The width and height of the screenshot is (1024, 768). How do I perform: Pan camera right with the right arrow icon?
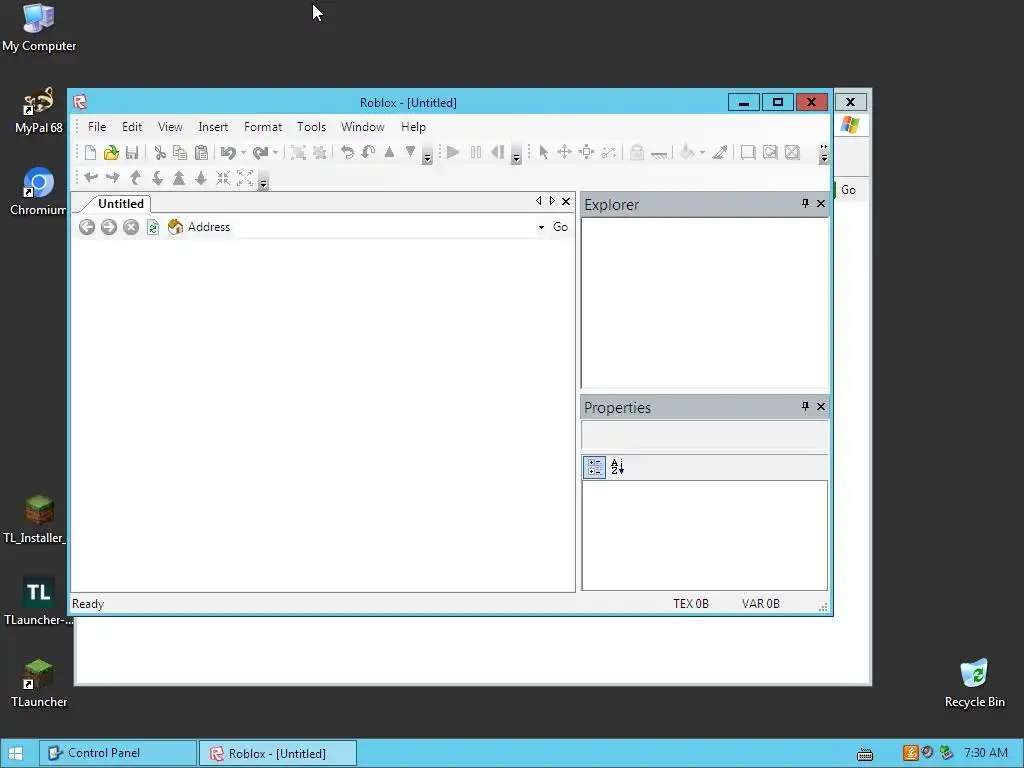tap(113, 178)
